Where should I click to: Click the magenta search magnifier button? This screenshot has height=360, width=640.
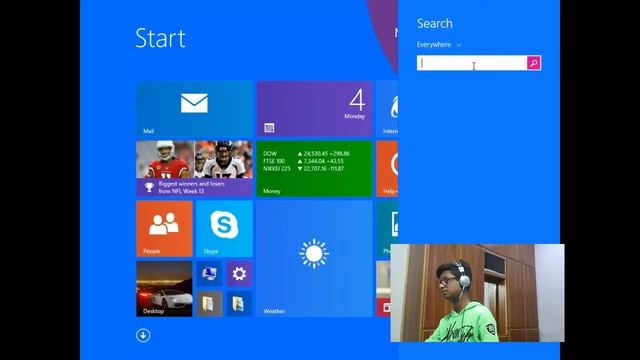click(x=533, y=63)
